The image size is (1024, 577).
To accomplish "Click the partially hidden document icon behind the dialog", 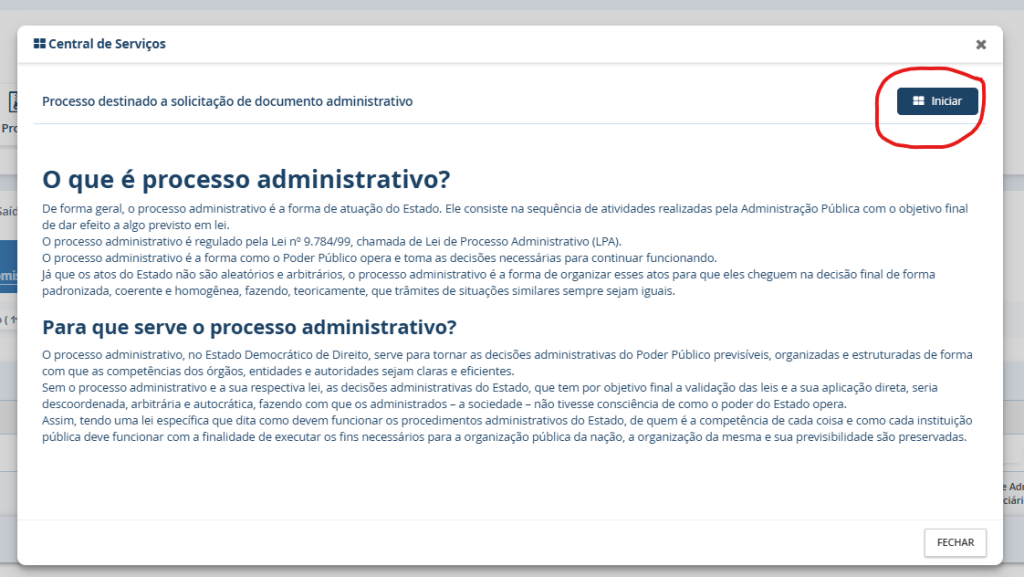I will coord(12,102).
